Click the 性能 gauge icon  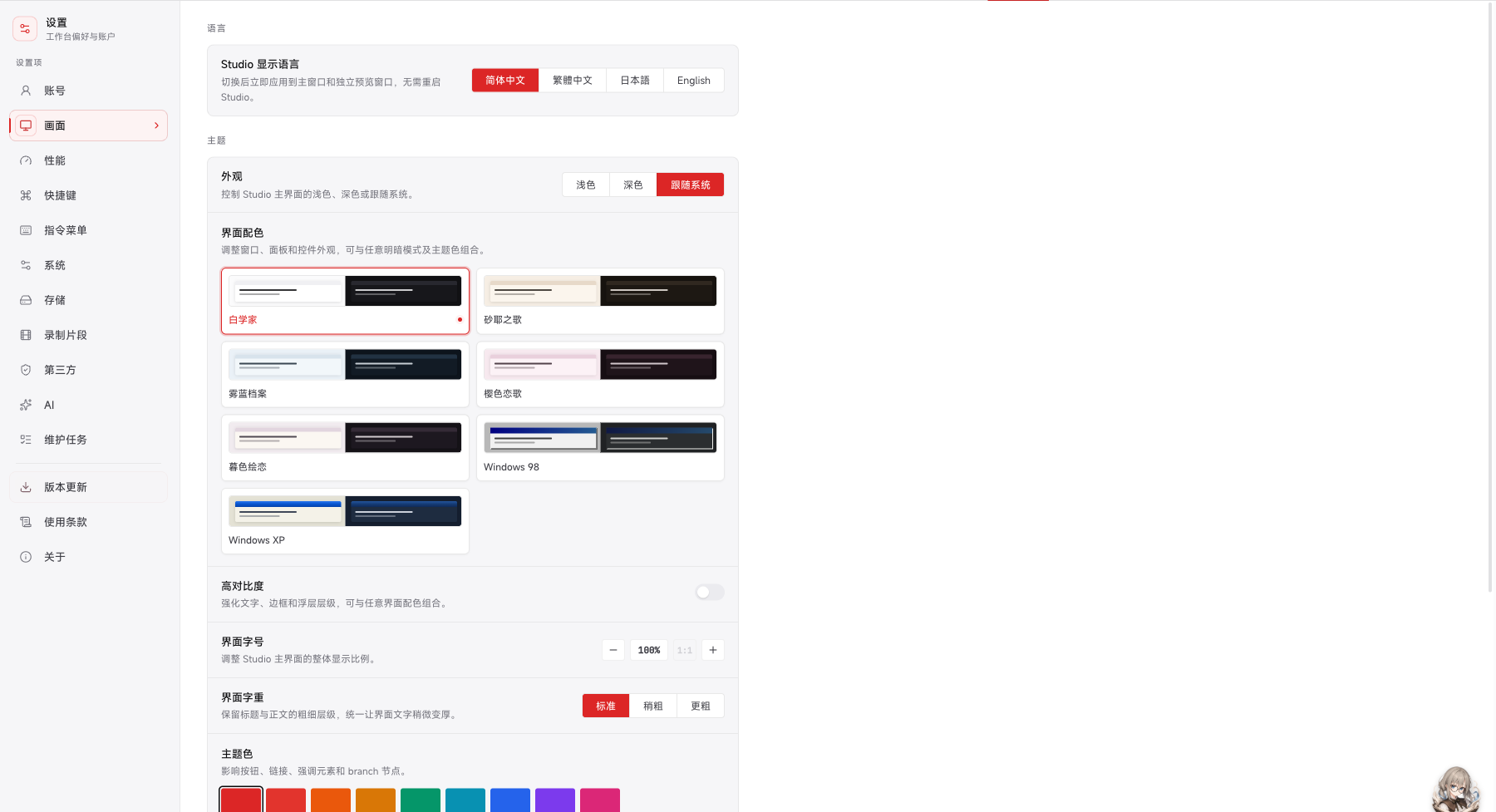[26, 160]
